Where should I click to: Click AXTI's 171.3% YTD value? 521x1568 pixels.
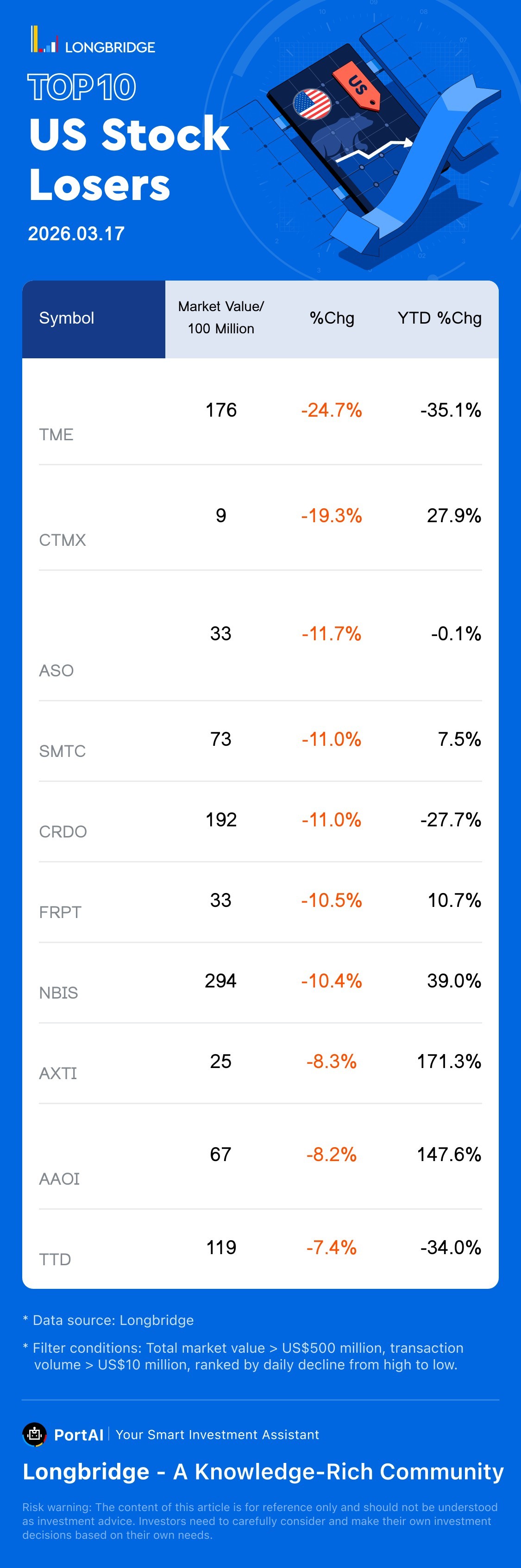(x=449, y=1062)
